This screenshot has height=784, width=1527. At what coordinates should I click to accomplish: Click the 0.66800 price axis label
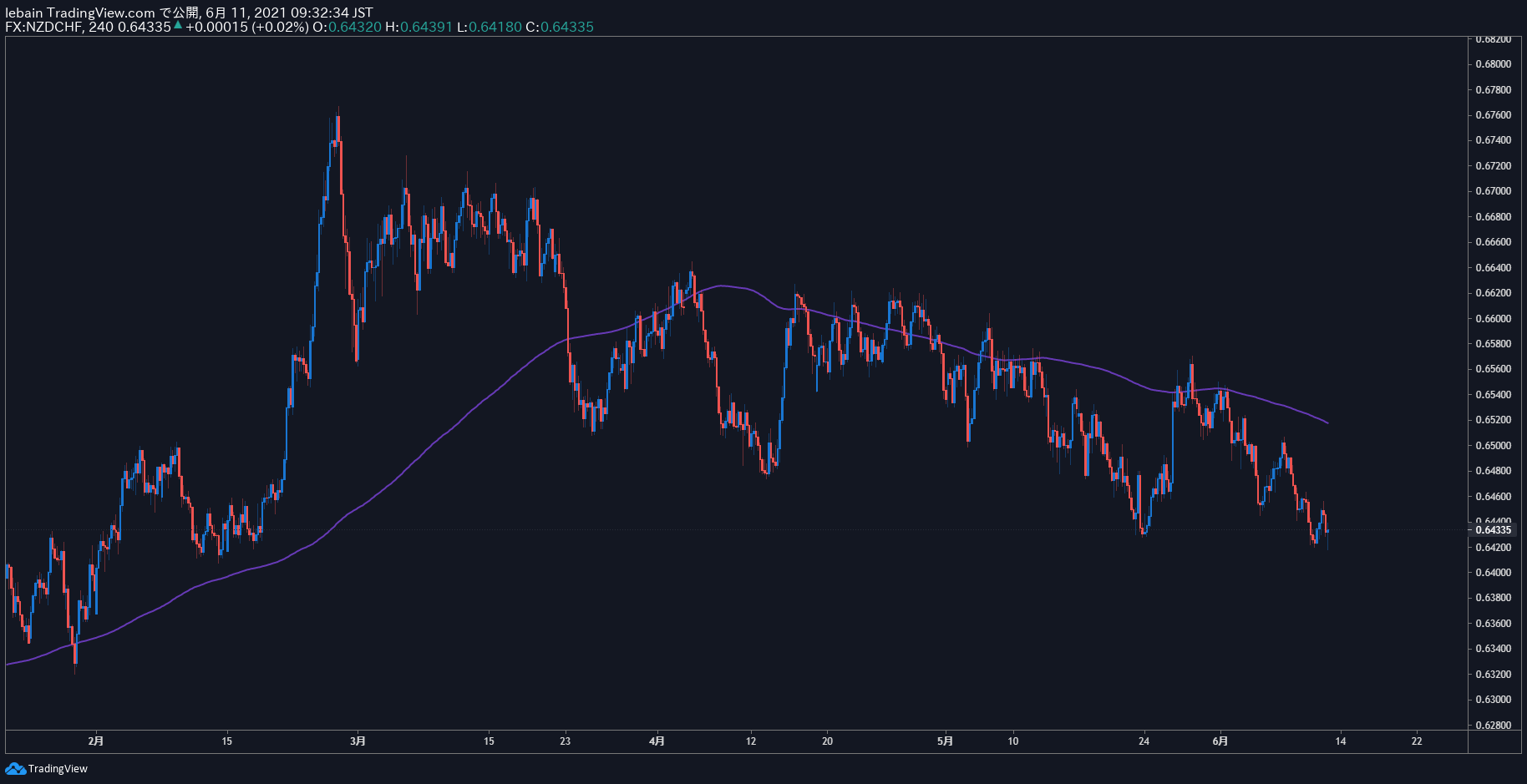(x=1493, y=217)
